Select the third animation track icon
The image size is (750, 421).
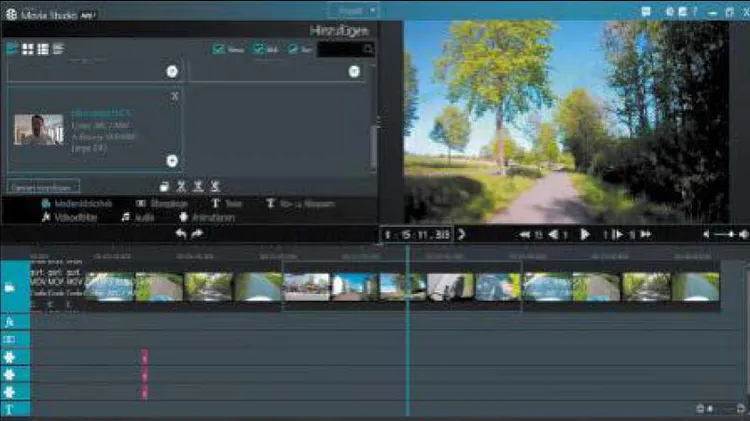click(x=9, y=392)
